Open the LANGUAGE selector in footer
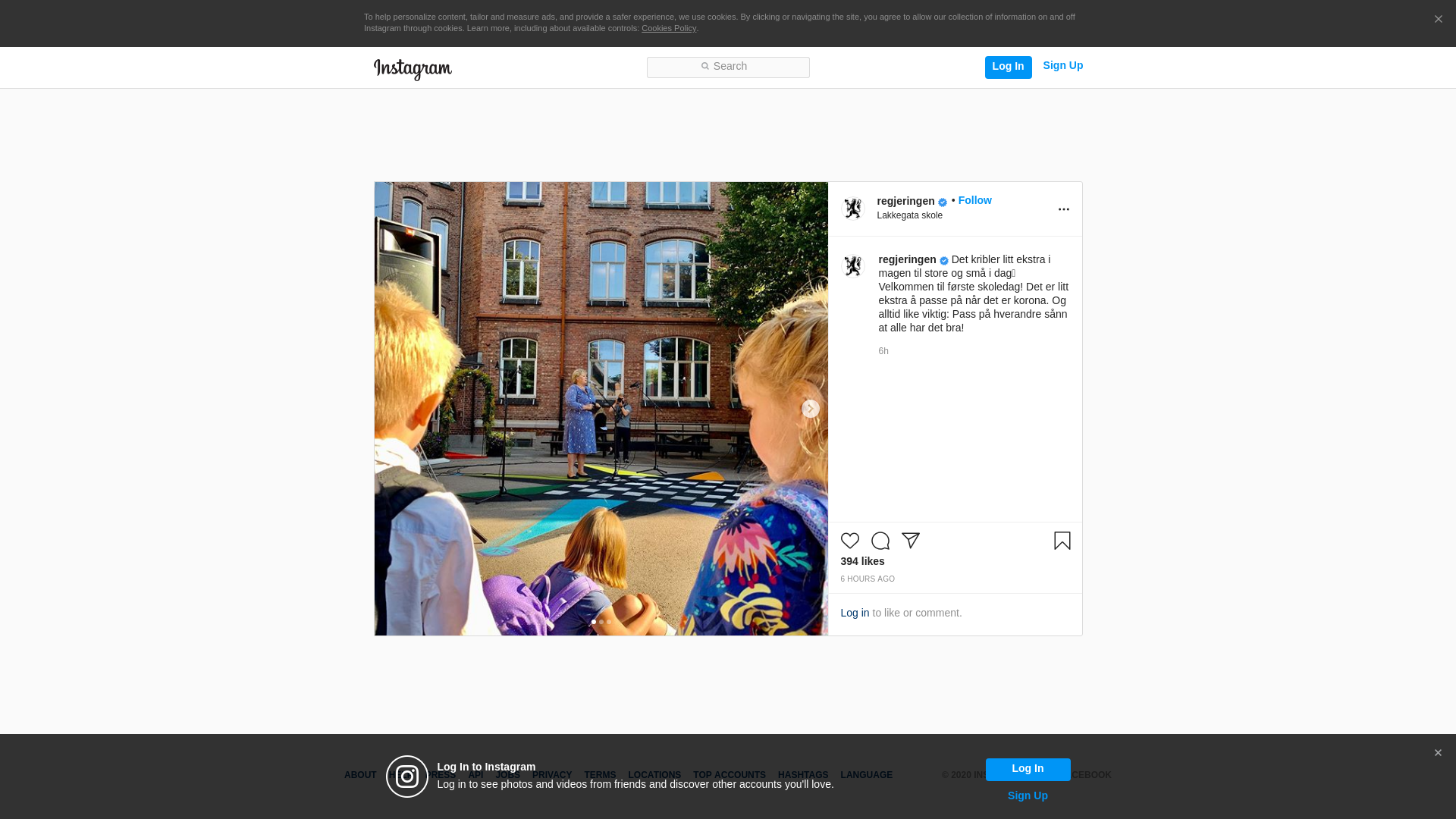The width and height of the screenshot is (1456, 819). coord(867,775)
